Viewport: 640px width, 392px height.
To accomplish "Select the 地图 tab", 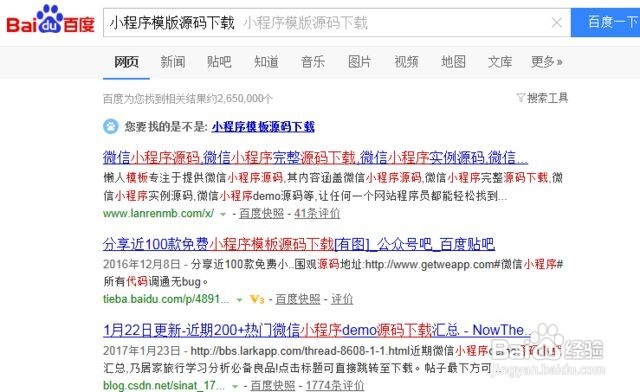I will click(453, 62).
